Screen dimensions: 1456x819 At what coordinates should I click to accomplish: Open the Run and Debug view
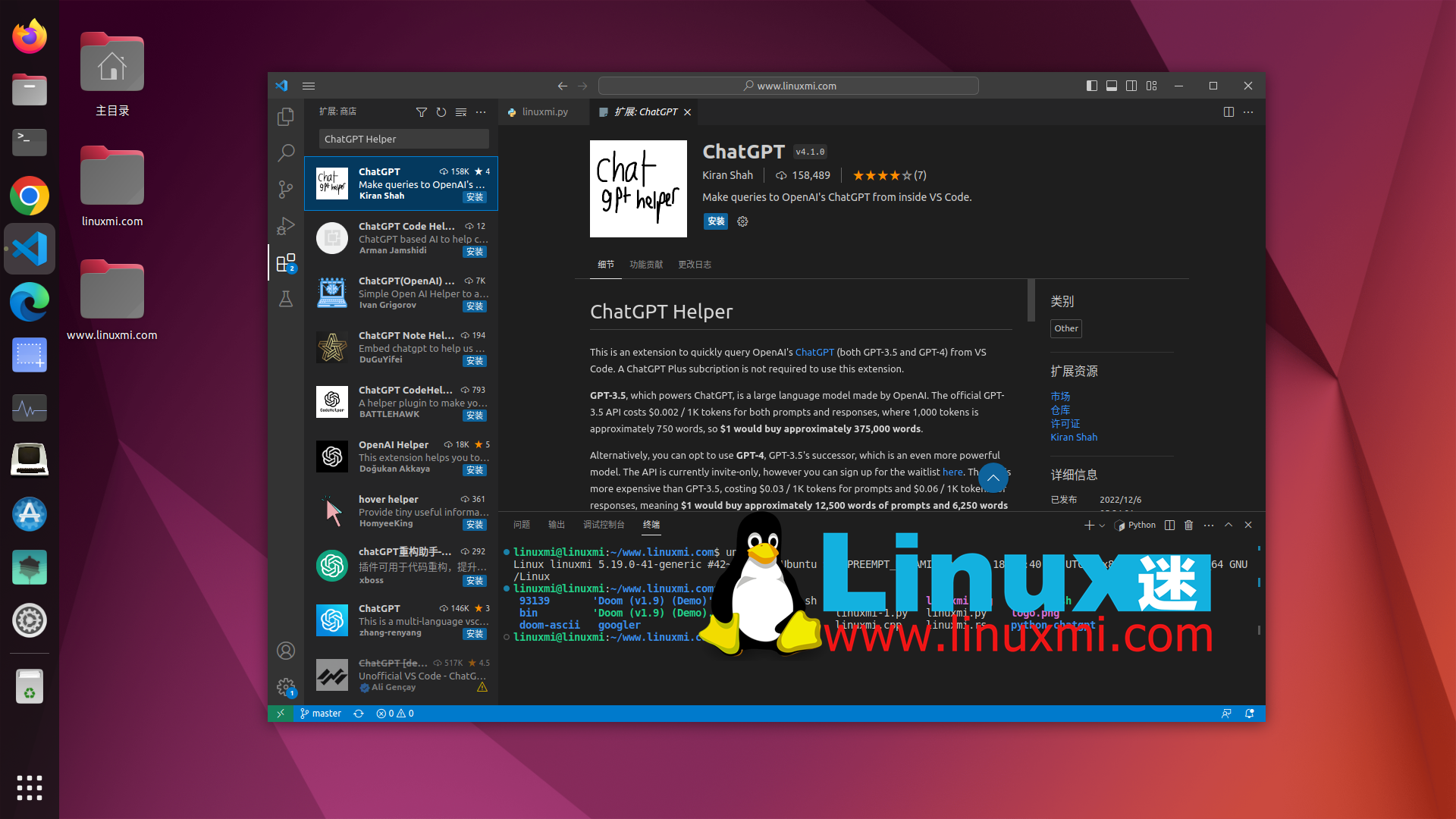click(x=286, y=226)
